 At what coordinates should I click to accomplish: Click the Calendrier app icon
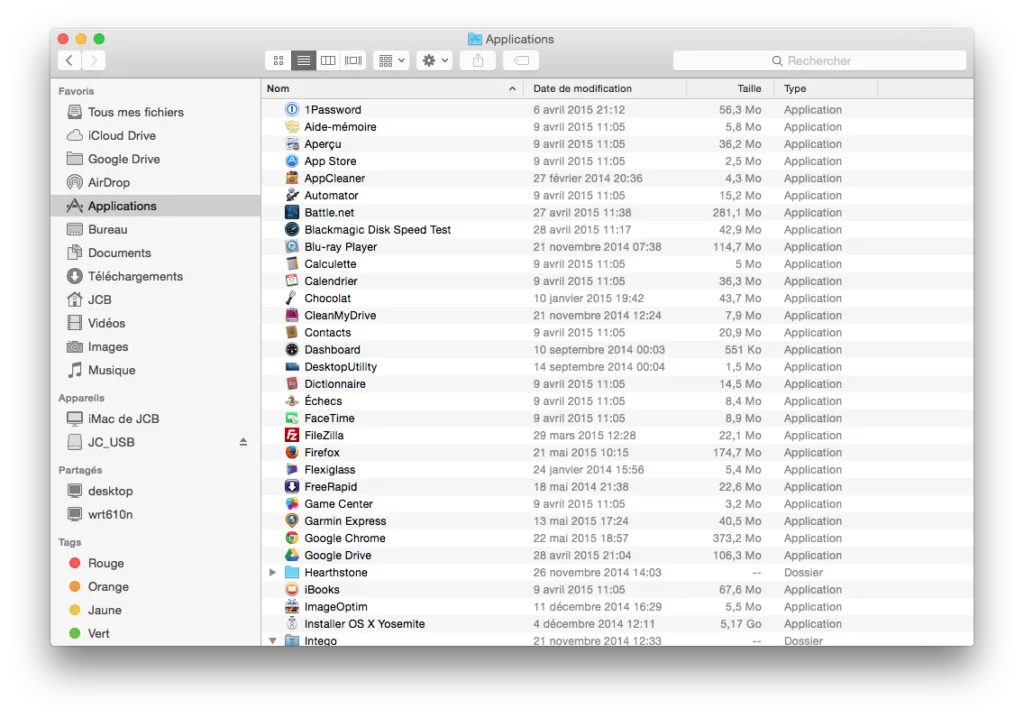292,281
